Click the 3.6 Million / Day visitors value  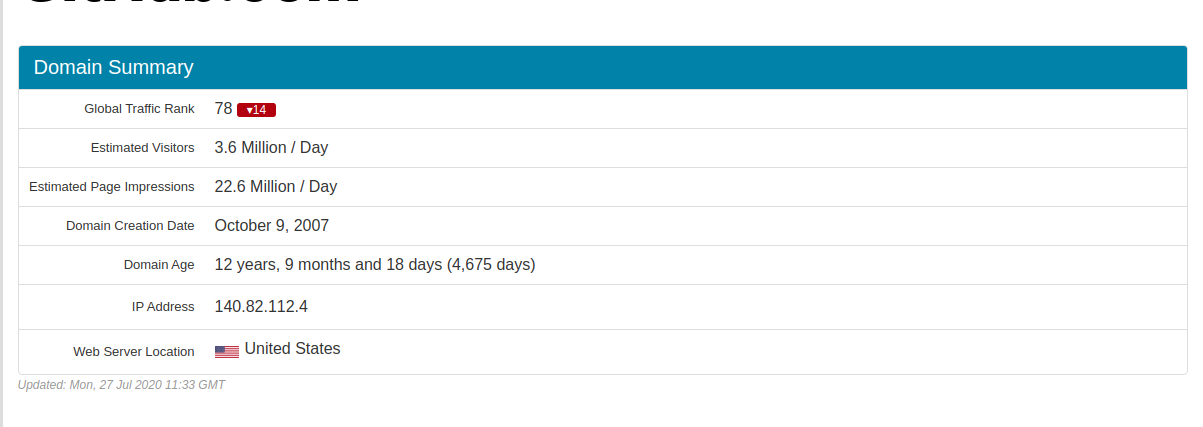(x=271, y=147)
